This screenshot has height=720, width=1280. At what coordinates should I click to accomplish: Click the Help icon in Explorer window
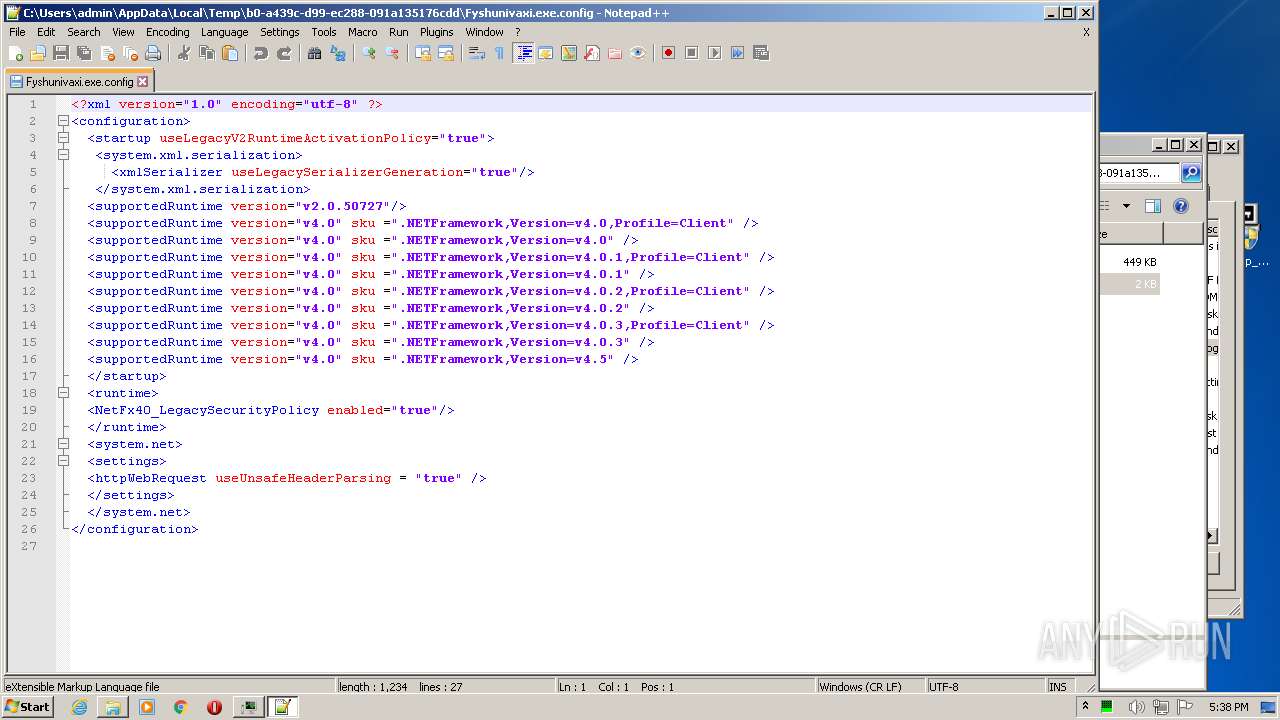(1181, 206)
